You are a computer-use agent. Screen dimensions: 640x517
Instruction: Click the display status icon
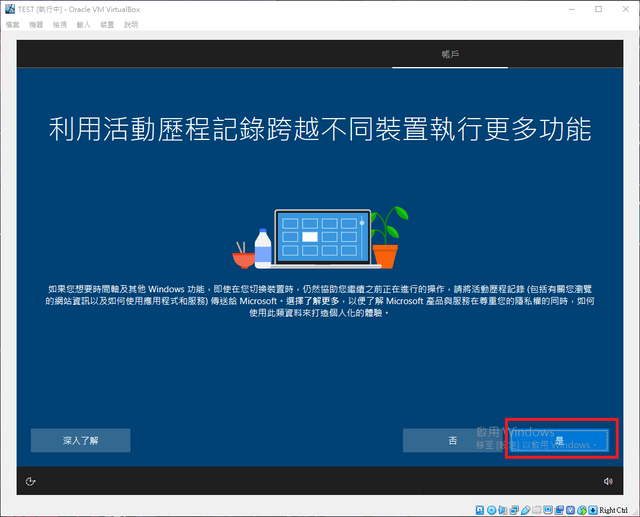(x=548, y=509)
